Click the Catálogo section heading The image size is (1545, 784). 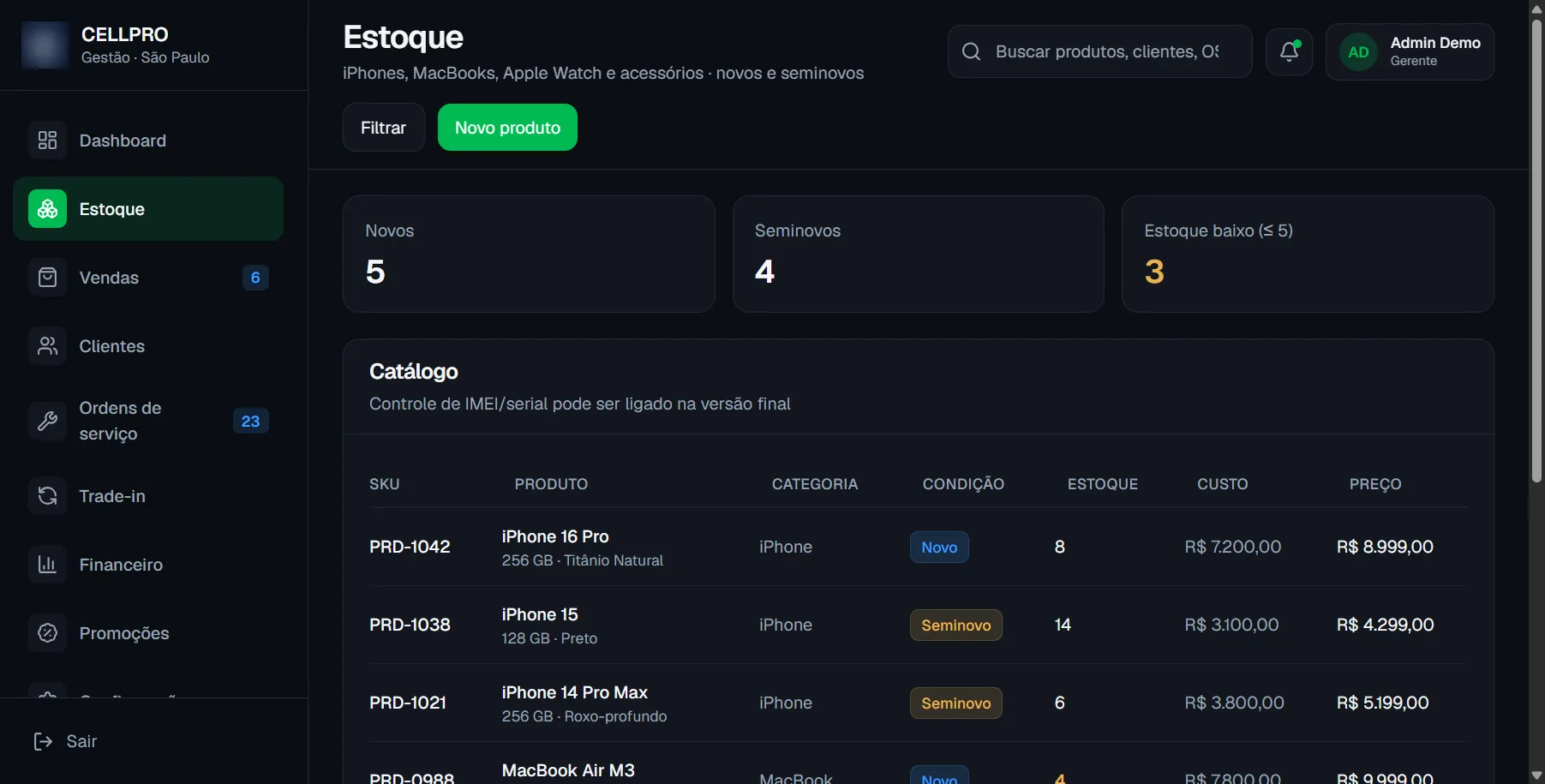[414, 371]
